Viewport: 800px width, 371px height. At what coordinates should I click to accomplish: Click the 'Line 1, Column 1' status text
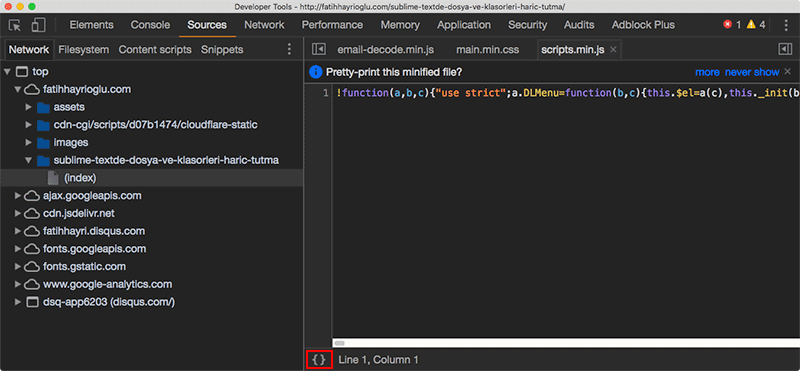378,360
